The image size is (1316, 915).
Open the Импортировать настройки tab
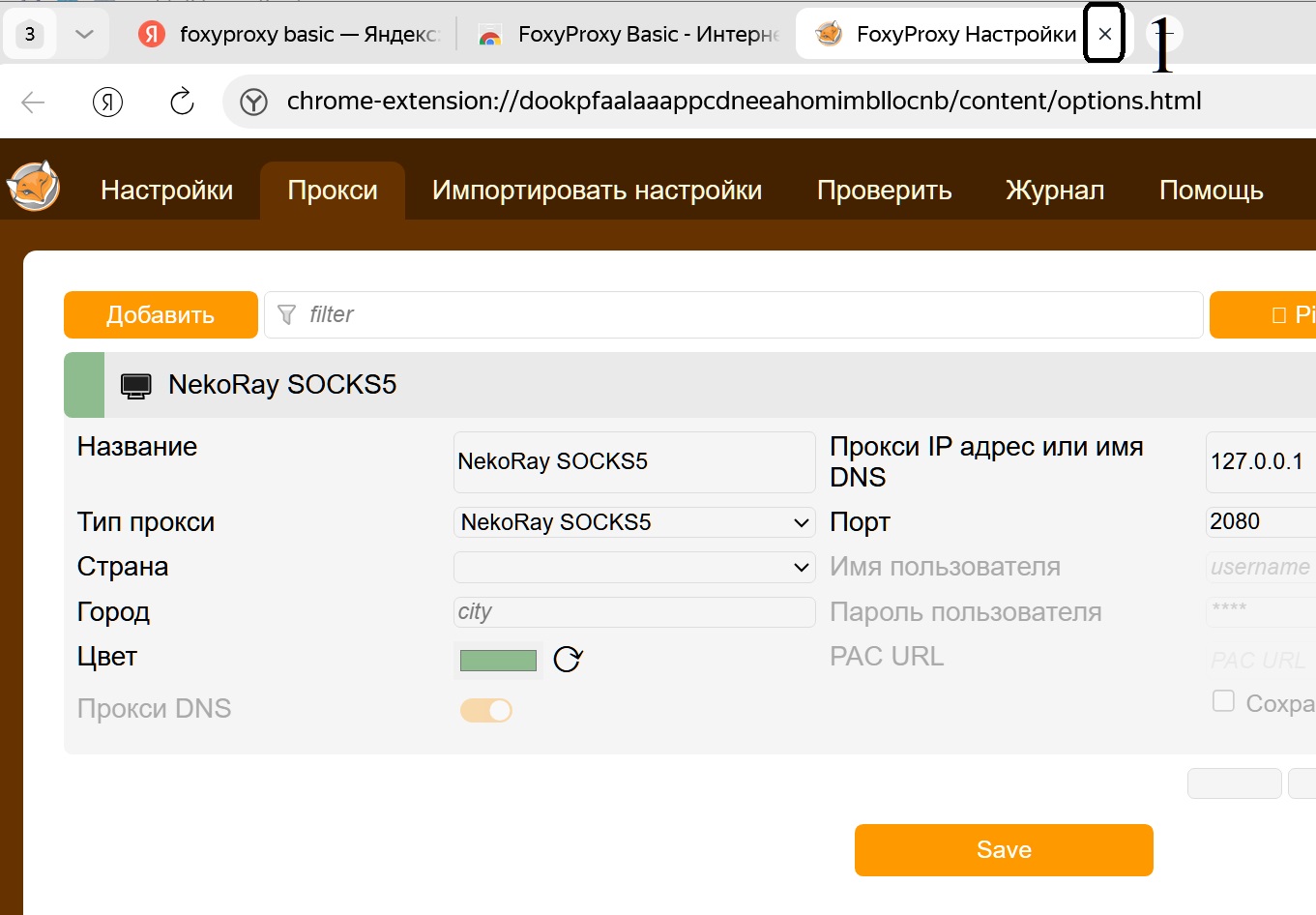[597, 191]
